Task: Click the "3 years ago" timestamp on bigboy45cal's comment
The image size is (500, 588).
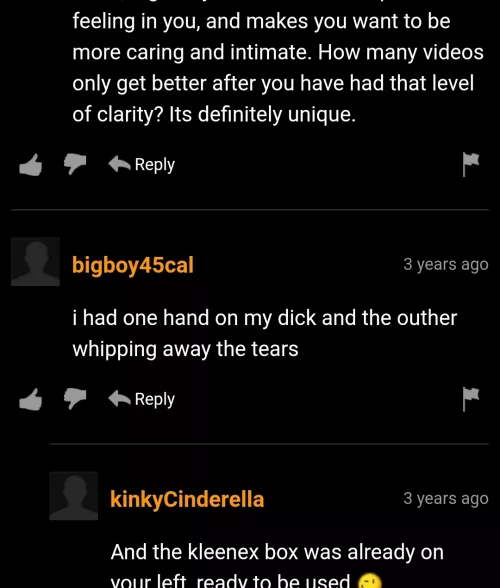Action: 446,264
